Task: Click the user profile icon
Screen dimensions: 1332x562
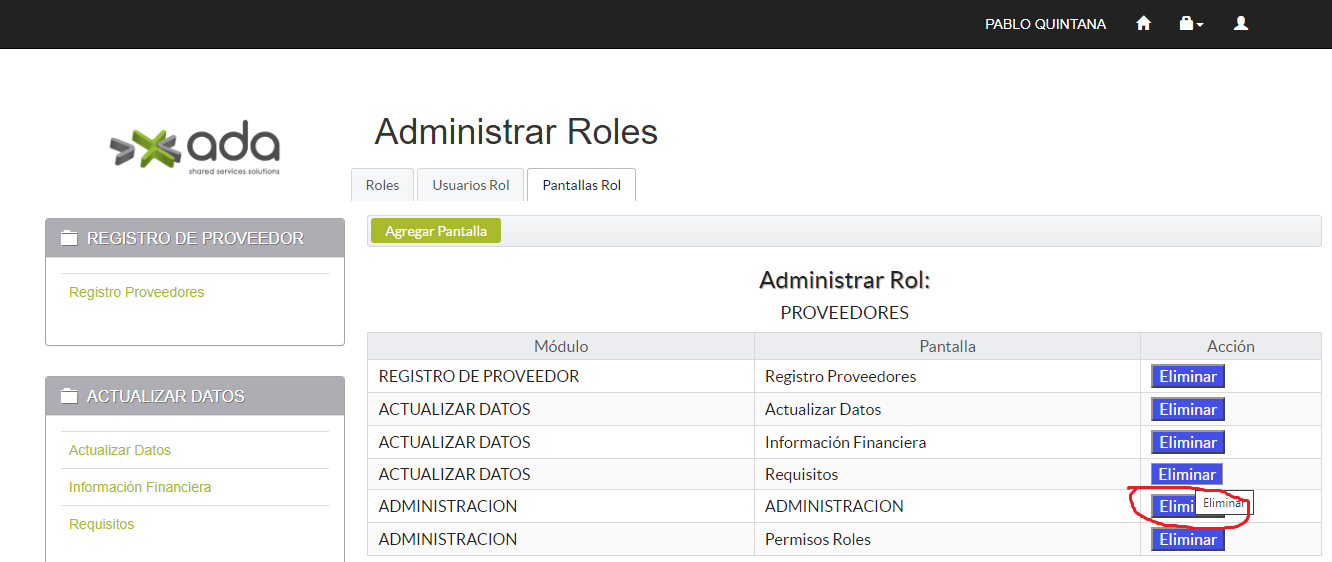Action: (x=1241, y=24)
